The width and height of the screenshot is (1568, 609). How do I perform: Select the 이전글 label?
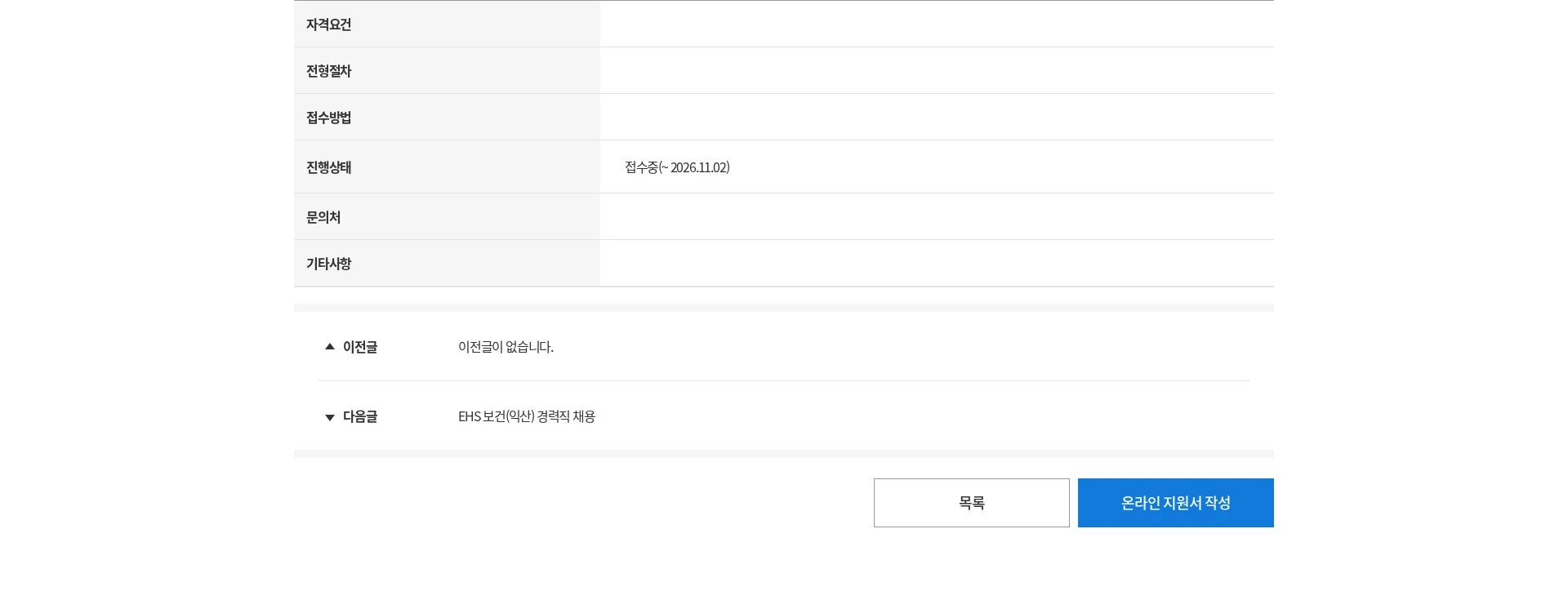coord(360,347)
